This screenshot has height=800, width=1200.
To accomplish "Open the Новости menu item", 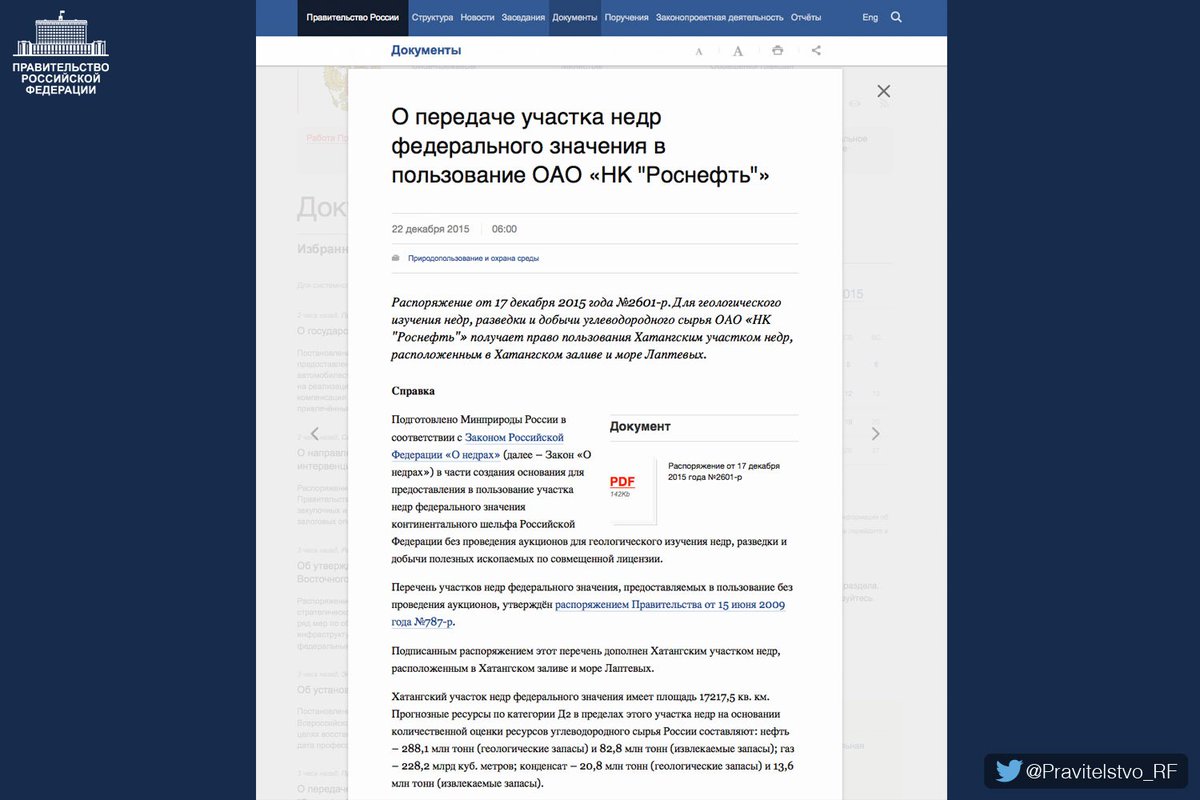I will point(477,18).
